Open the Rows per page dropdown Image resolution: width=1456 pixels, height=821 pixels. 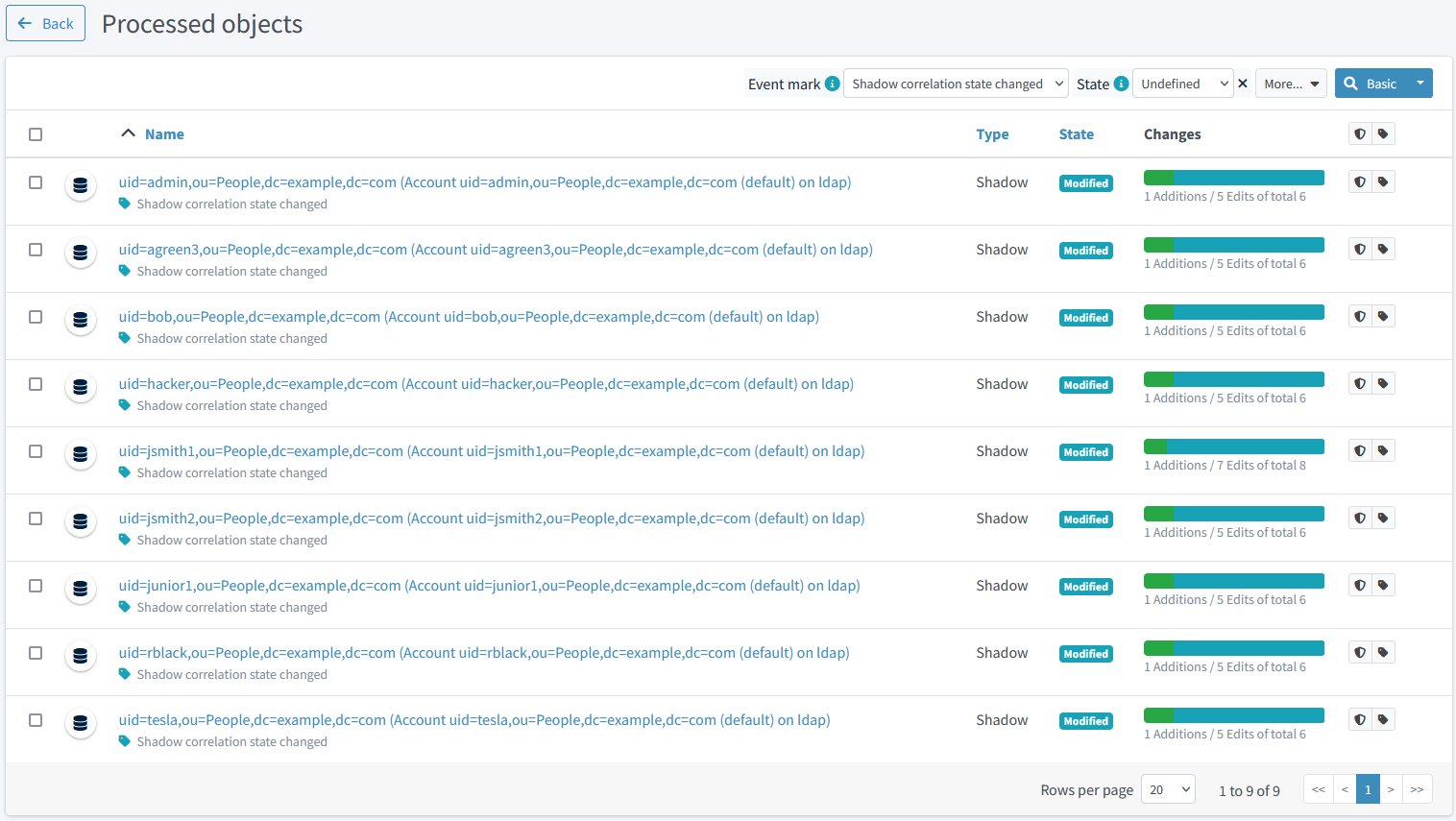pos(1168,789)
